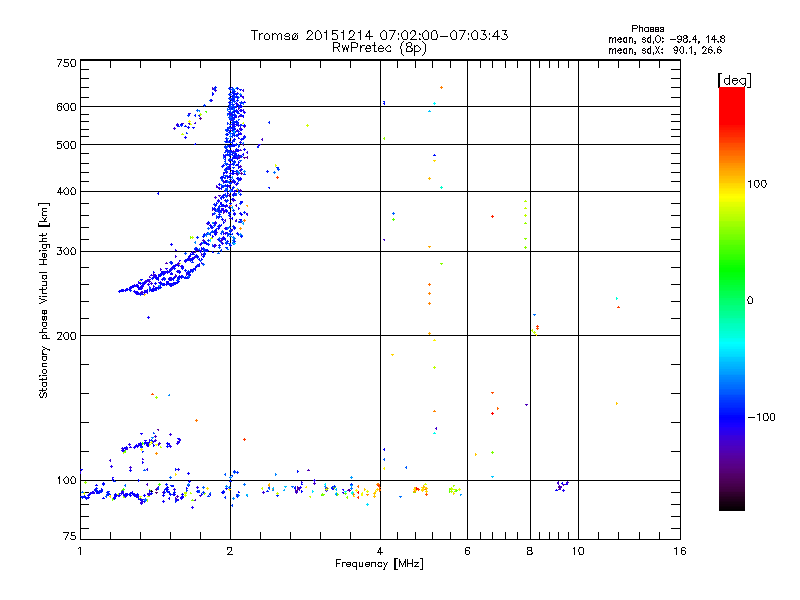
Task: Click the plot title 'Tromsø 20151214 07:02:00-07:03:43'
Action: [x=379, y=35]
